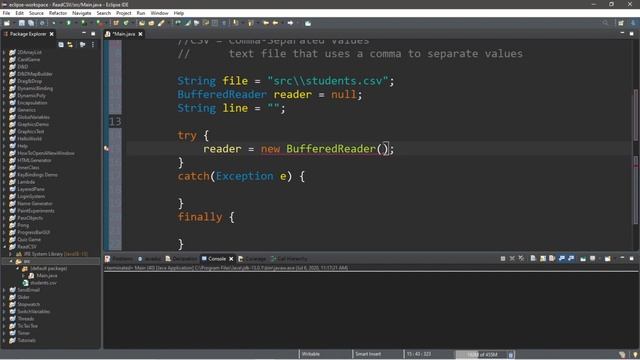Viewport: 640px width, 360px height.
Task: Open the Help menu
Action: pyautogui.click(x=179, y=13)
